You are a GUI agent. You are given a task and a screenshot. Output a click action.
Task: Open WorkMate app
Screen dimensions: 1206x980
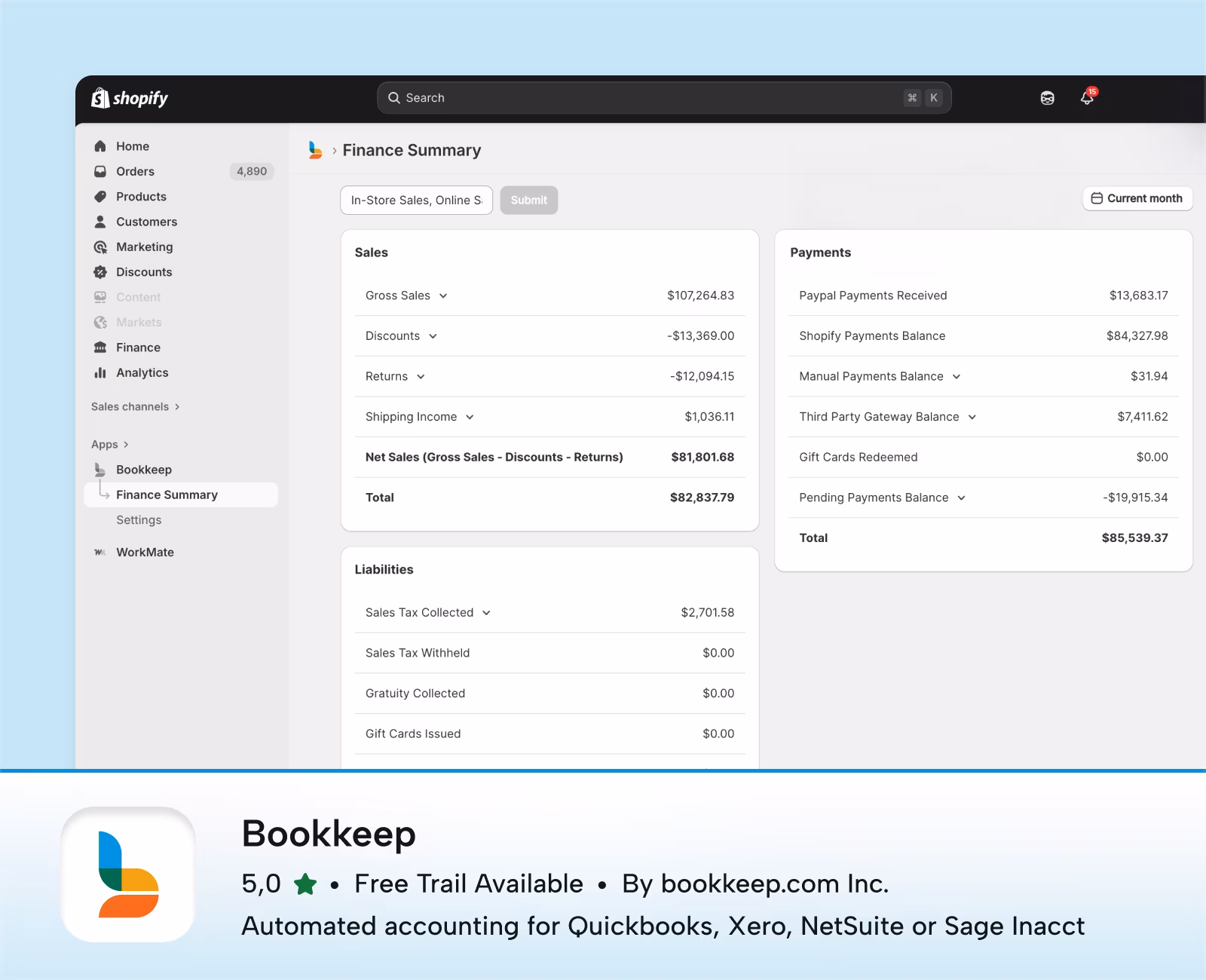click(145, 553)
